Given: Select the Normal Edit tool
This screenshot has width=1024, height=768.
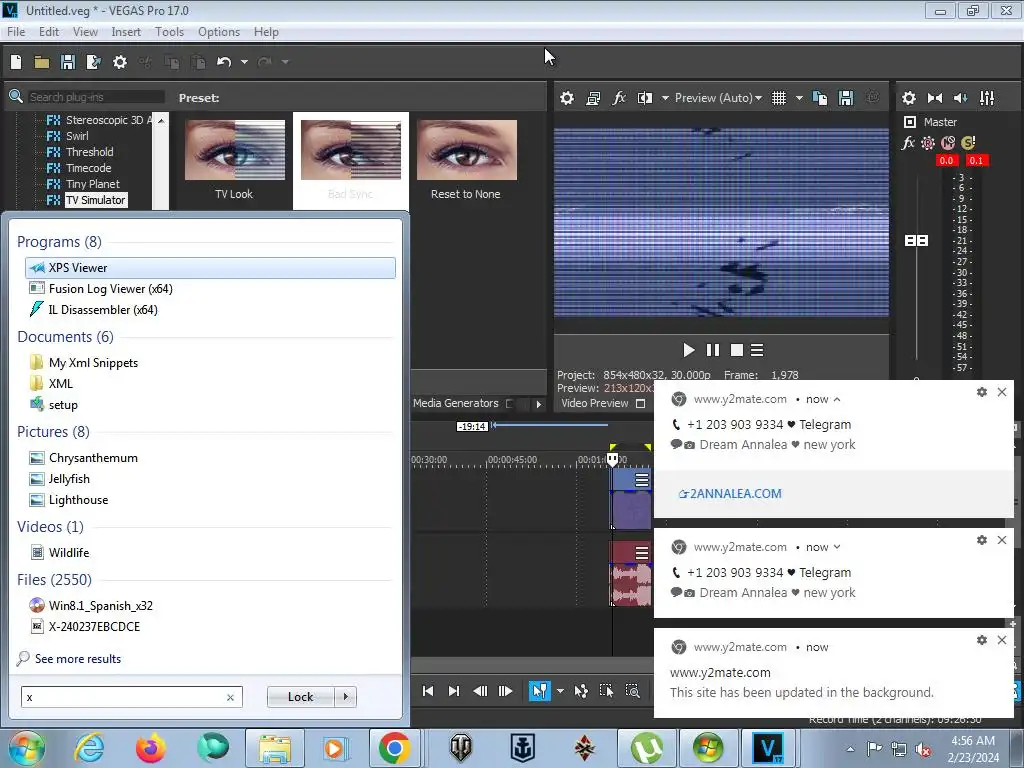Looking at the screenshot, I should tap(539, 691).
